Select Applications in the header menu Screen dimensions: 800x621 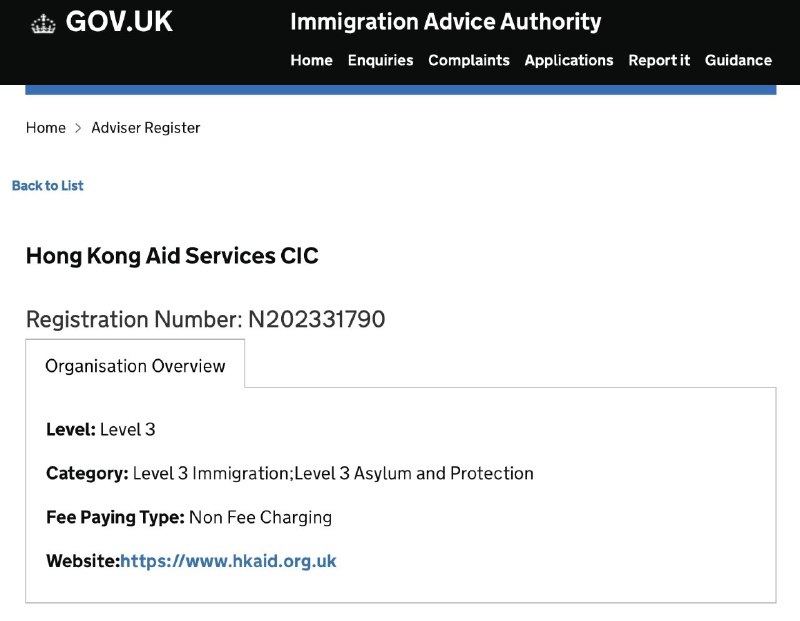click(569, 60)
